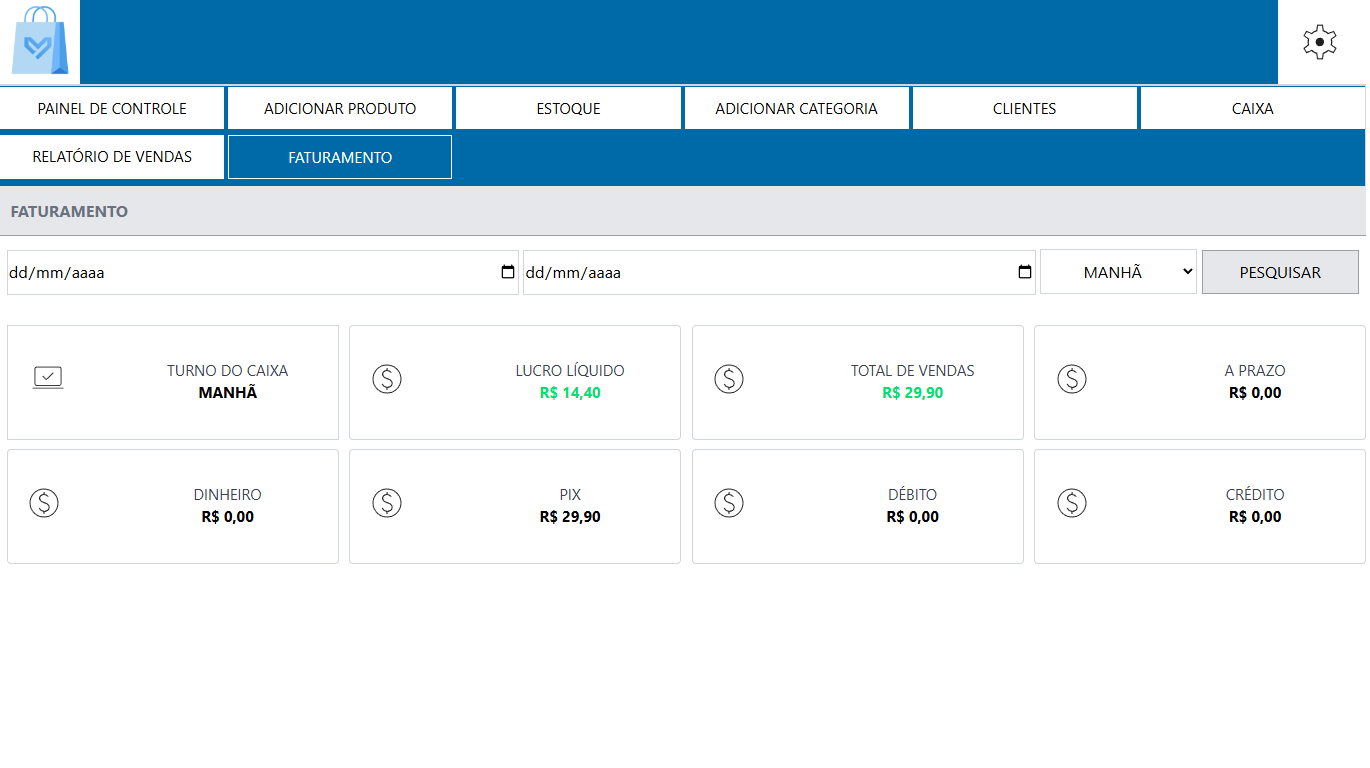Open calendar picker of first date field

point(508,272)
